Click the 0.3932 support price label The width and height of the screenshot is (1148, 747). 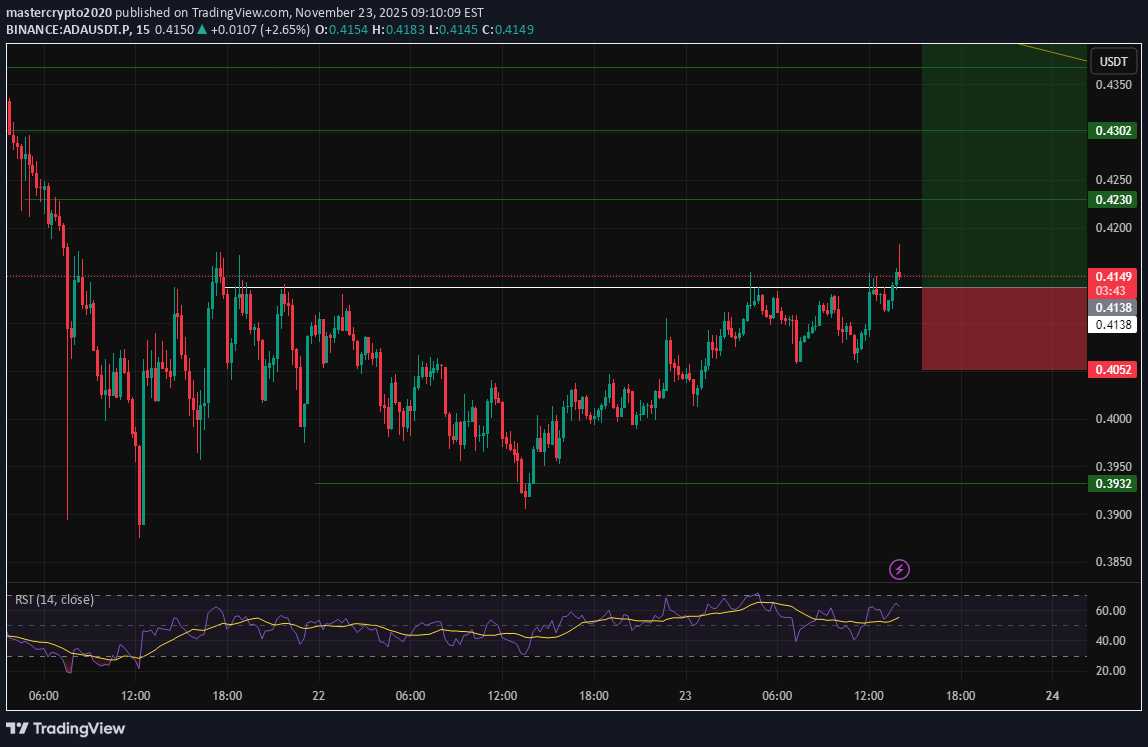click(1113, 484)
